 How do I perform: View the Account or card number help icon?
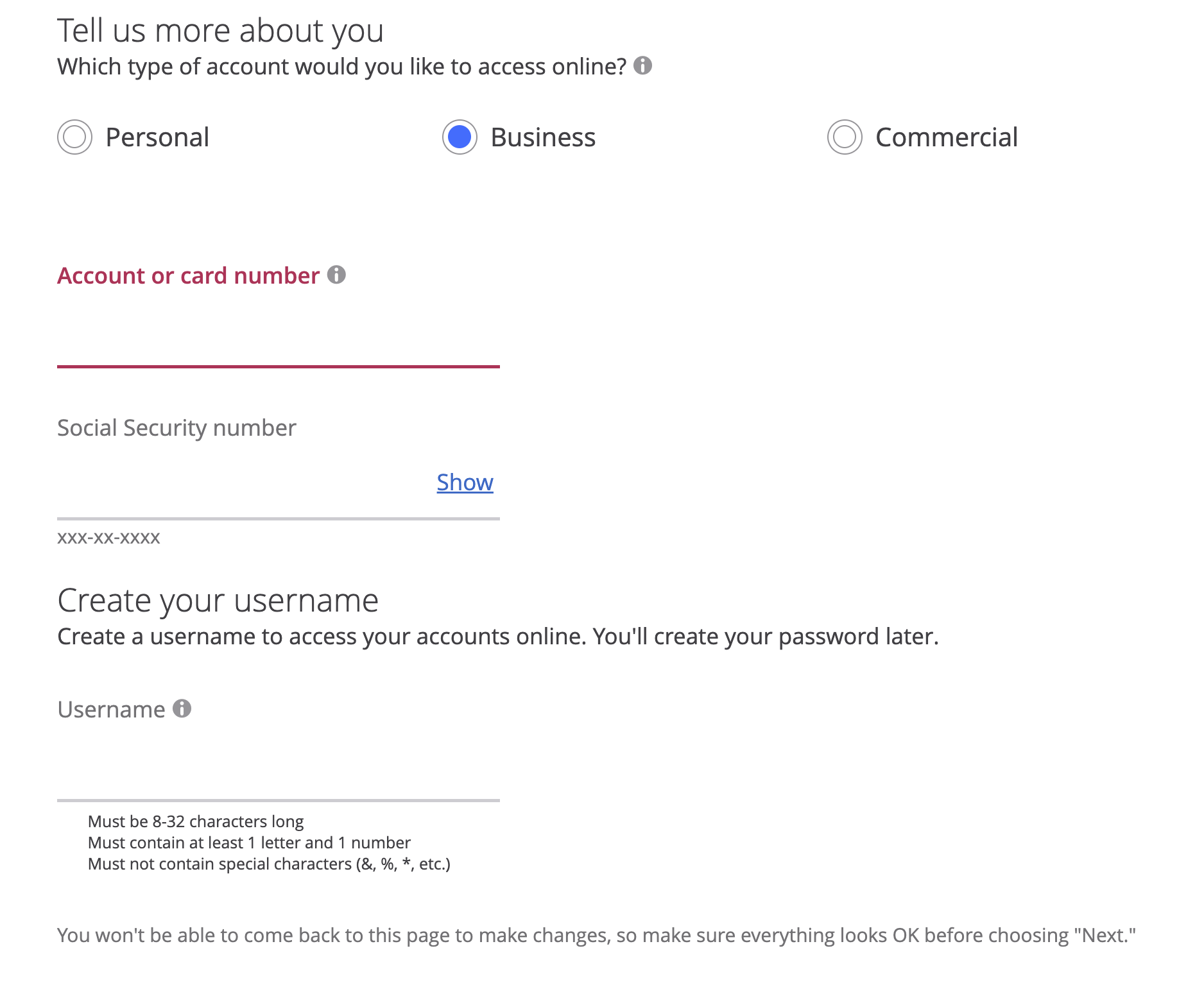coord(337,275)
